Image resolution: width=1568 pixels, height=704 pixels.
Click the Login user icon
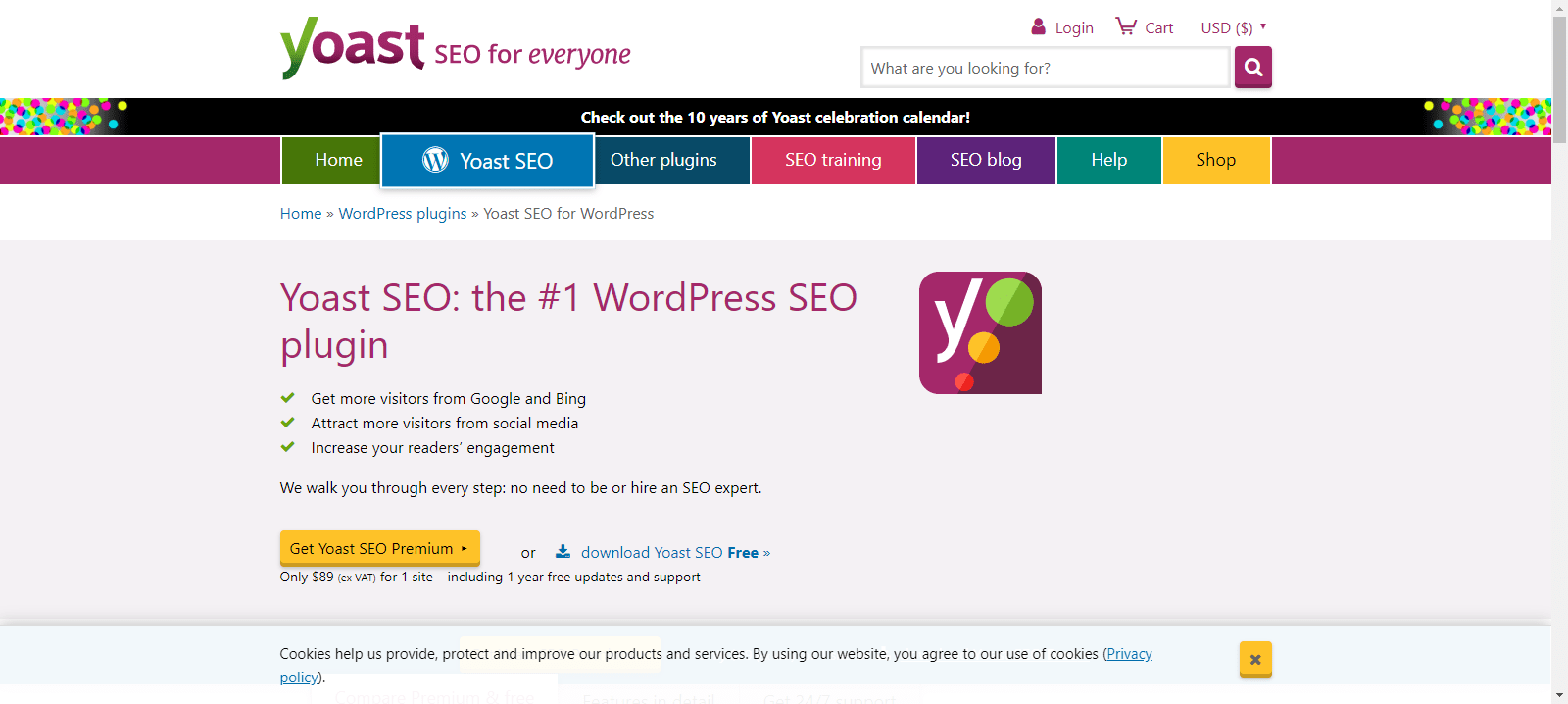pyautogui.click(x=1039, y=26)
